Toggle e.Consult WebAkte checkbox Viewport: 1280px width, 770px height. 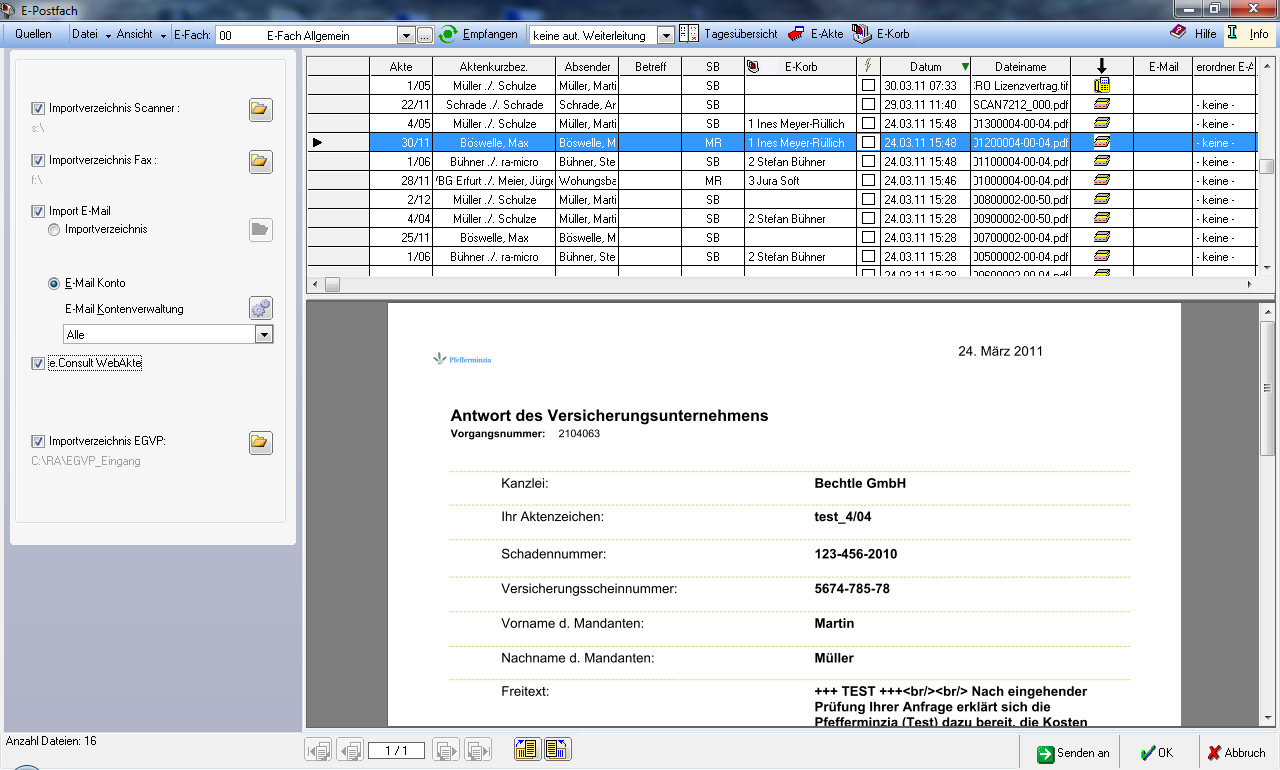[38, 364]
